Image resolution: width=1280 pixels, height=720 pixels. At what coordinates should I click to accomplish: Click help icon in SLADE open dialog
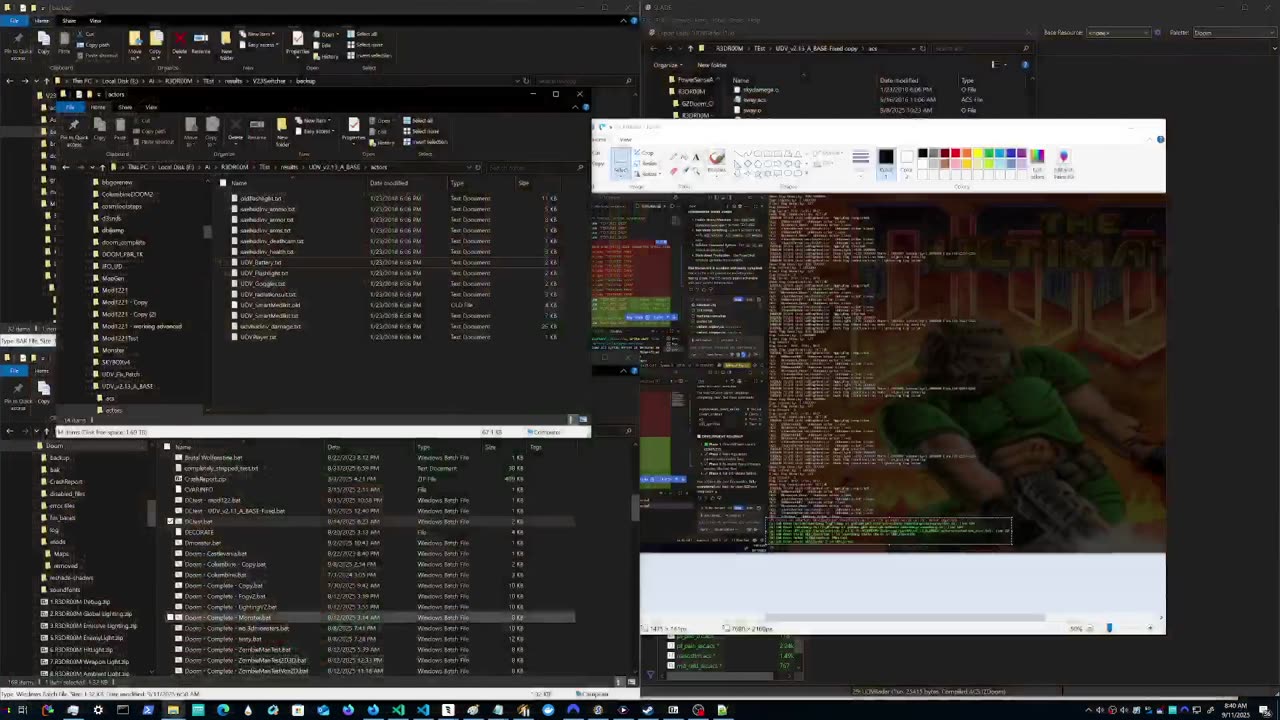pos(1025,65)
